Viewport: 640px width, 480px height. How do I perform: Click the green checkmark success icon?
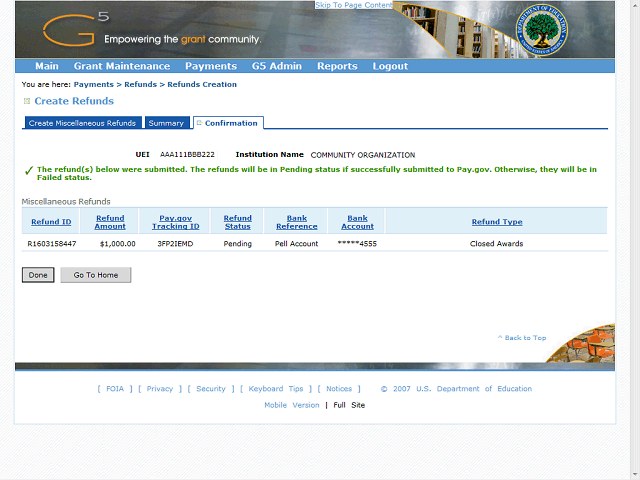tap(29, 170)
